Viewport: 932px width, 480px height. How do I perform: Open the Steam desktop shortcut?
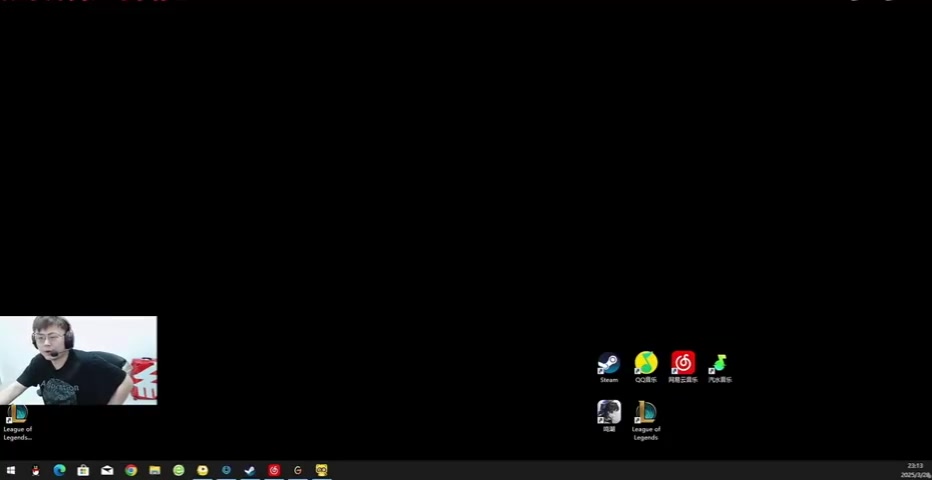tap(608, 364)
